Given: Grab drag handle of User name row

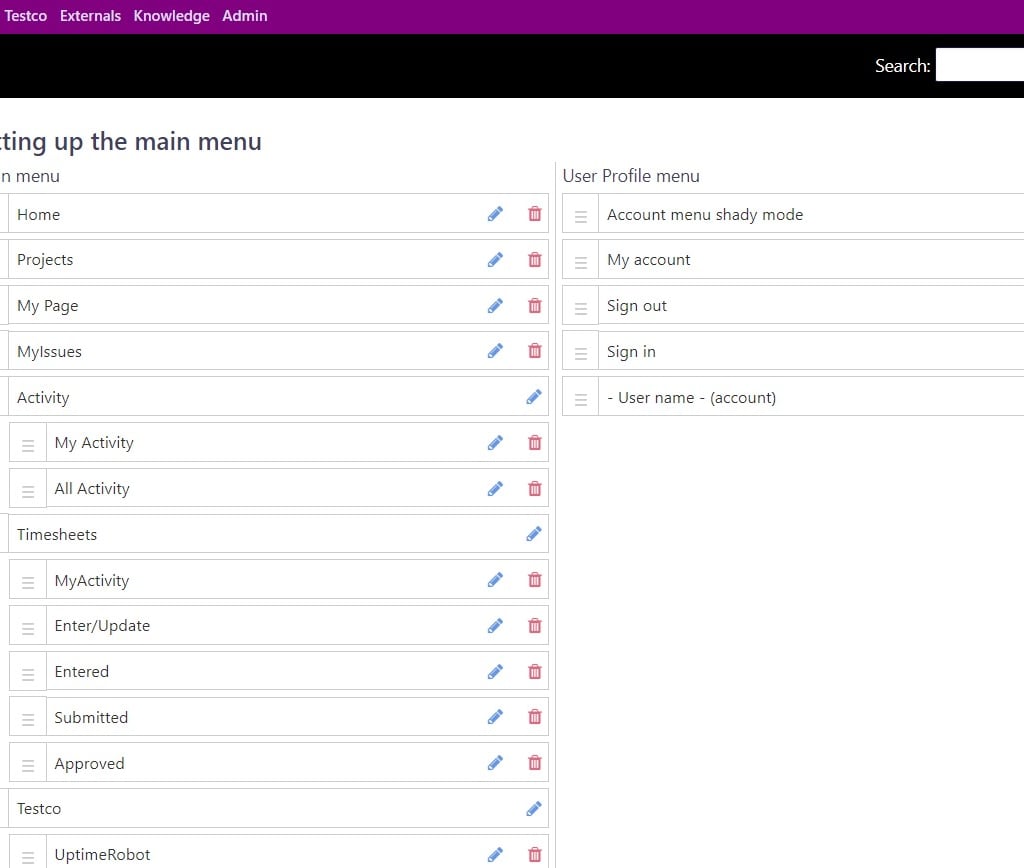Looking at the screenshot, I should (581, 398).
